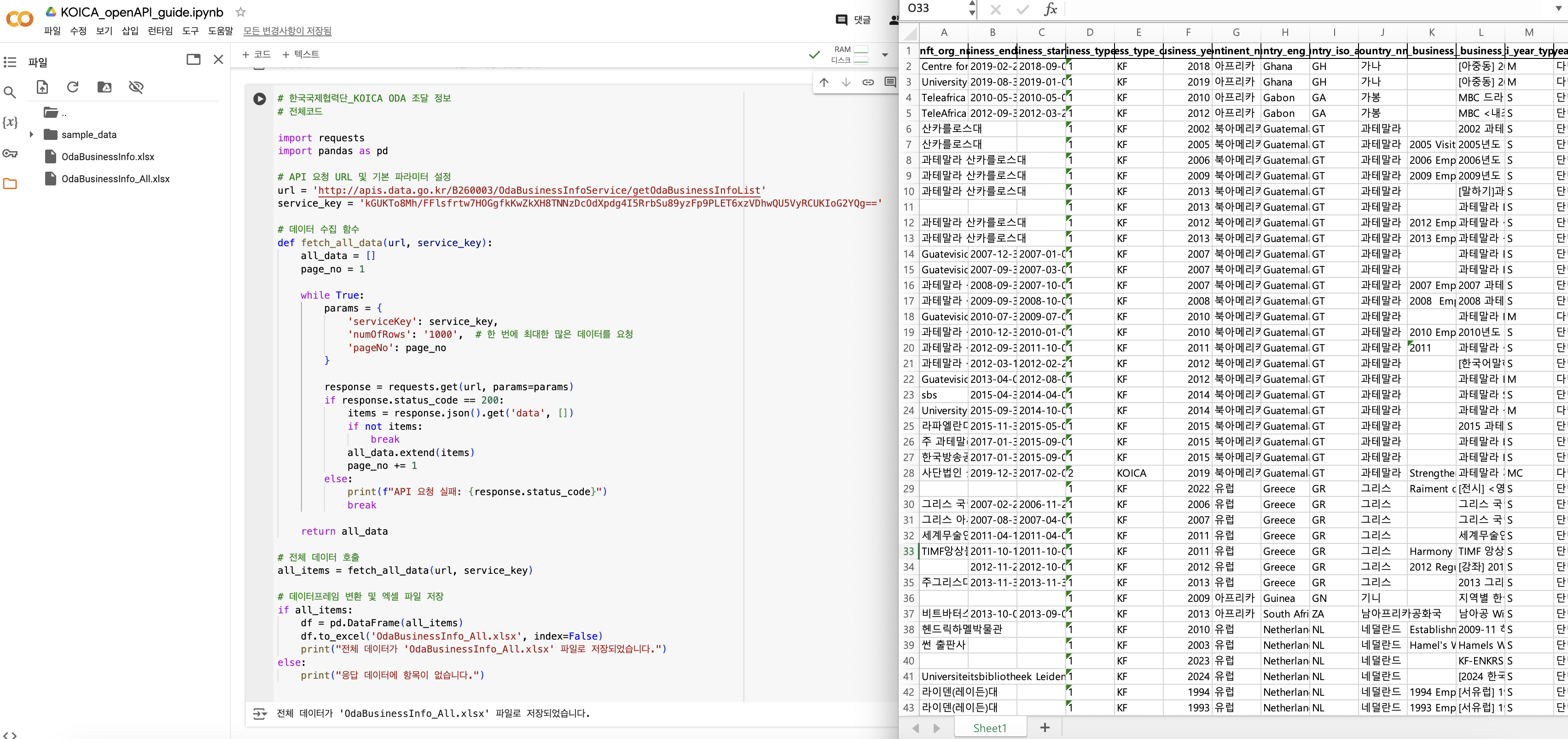The height and width of the screenshot is (739, 1568).
Task: Expand the sample_data folder
Action: [x=31, y=134]
